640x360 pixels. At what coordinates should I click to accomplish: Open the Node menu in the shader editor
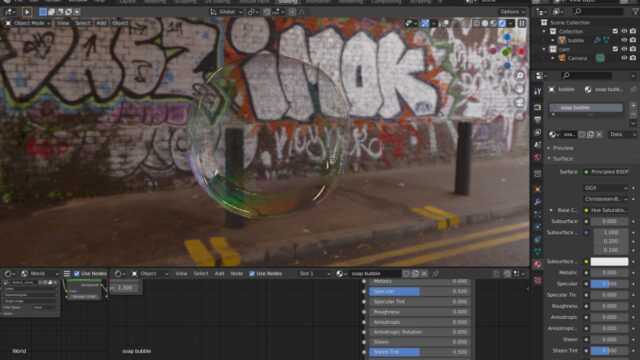coord(237,273)
